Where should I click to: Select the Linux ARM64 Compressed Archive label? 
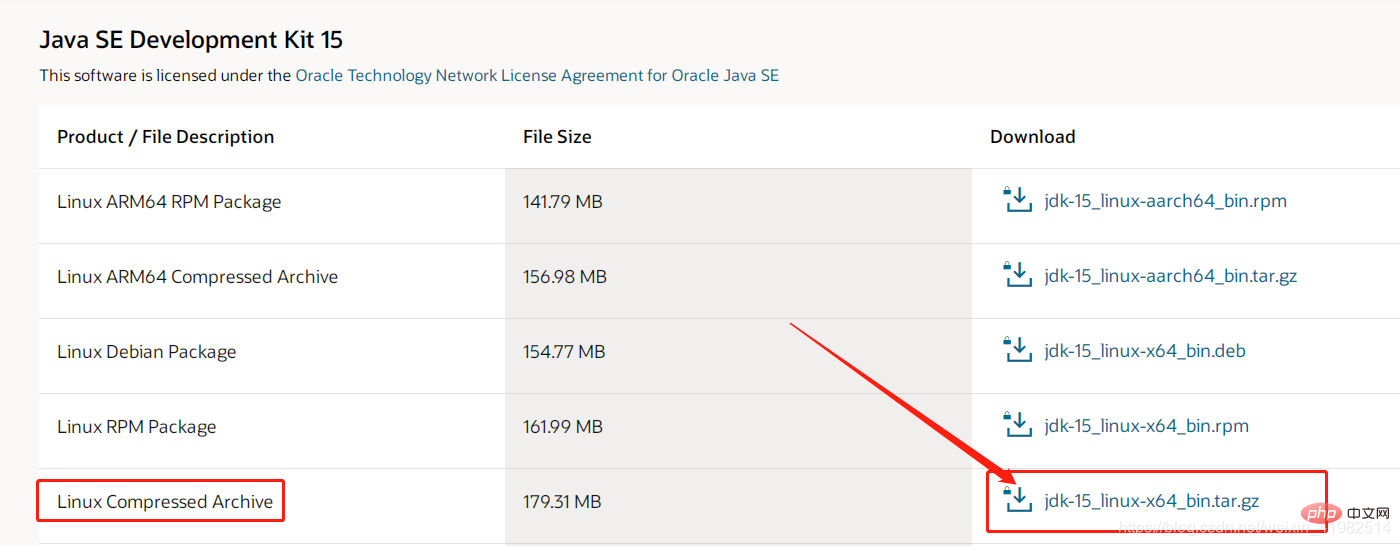pyautogui.click(x=197, y=276)
